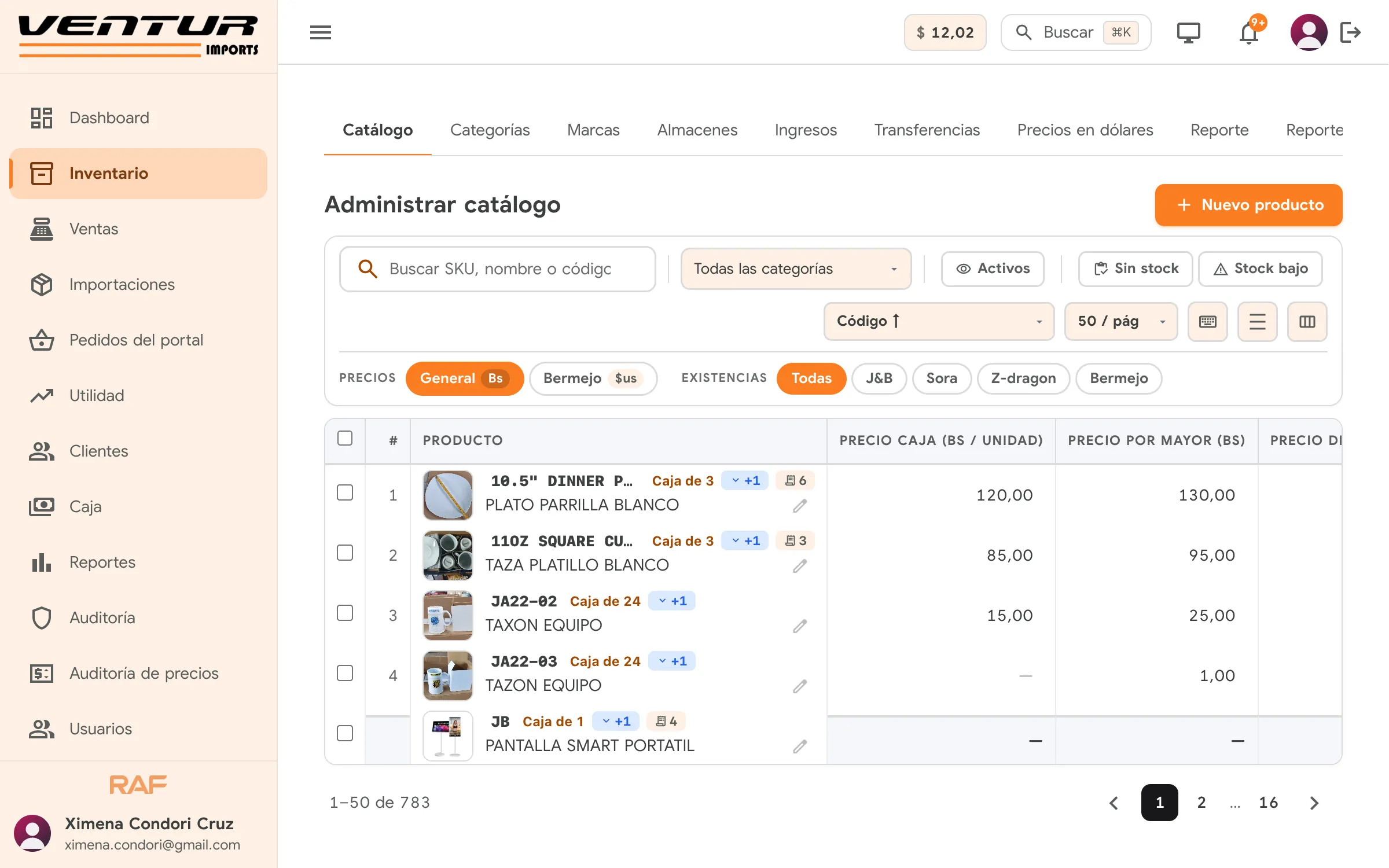Viewport: 1389px width, 868px height.
Task: Switch to the Almacenes tab
Action: click(x=697, y=130)
